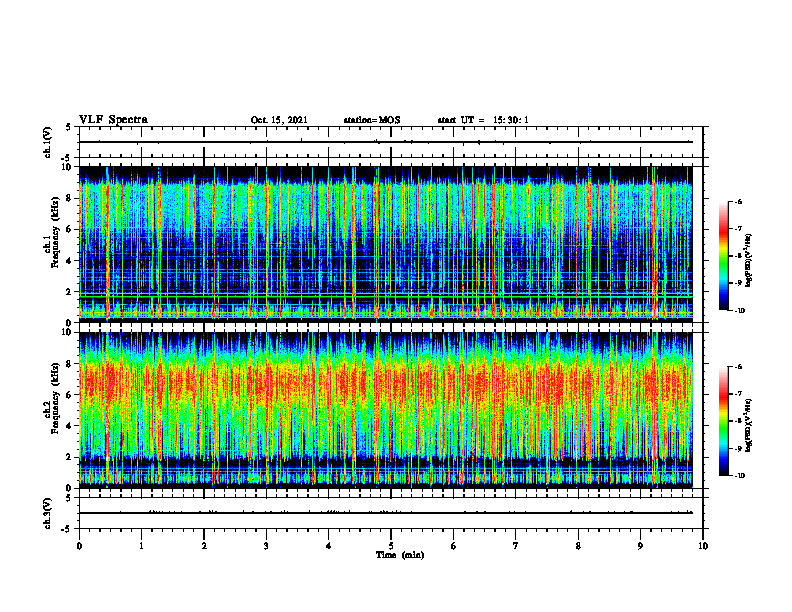Click the time axis tick label "5"
Screen dimensions: 792x612
(x=391, y=546)
